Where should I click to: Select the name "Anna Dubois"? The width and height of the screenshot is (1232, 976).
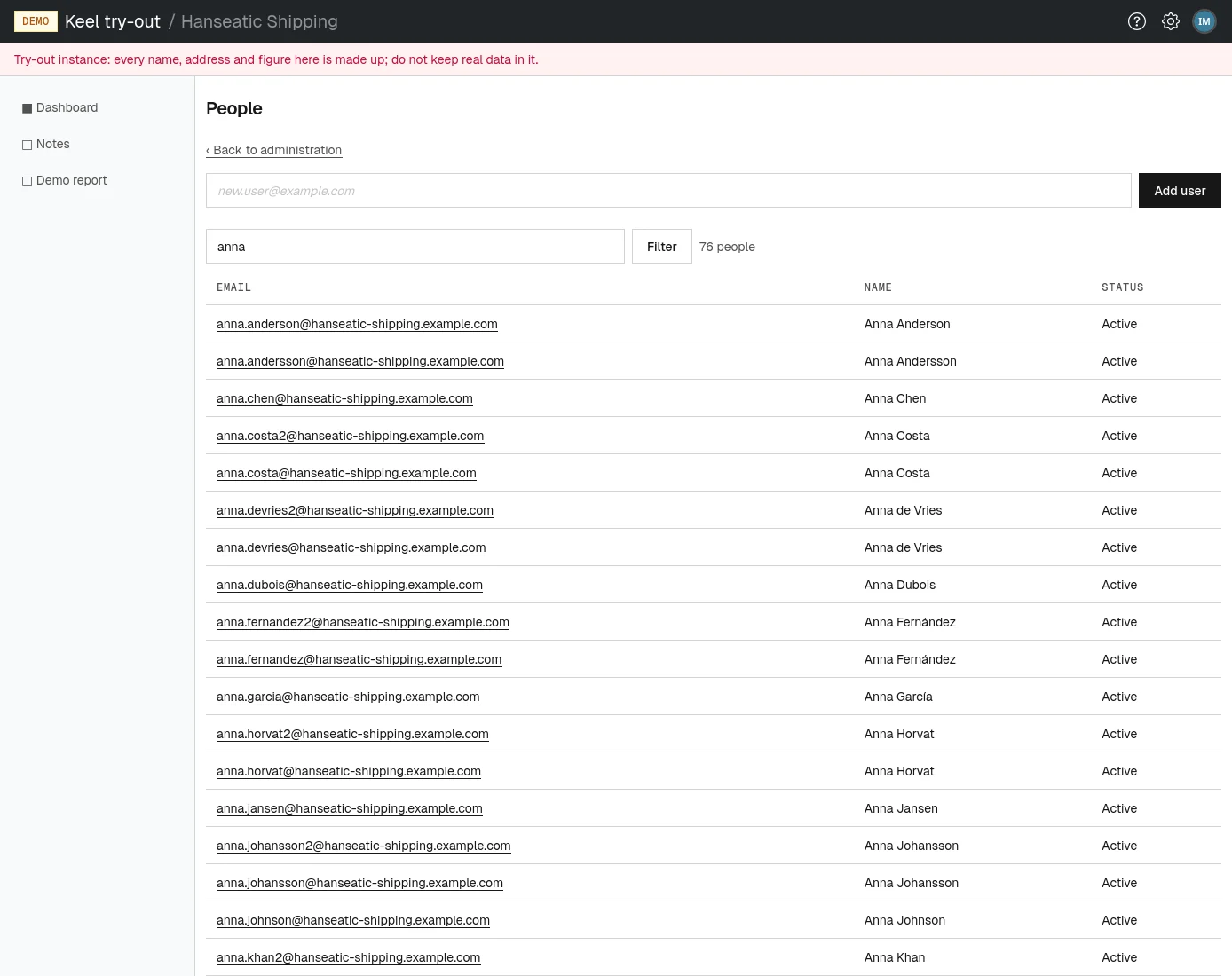(x=900, y=585)
